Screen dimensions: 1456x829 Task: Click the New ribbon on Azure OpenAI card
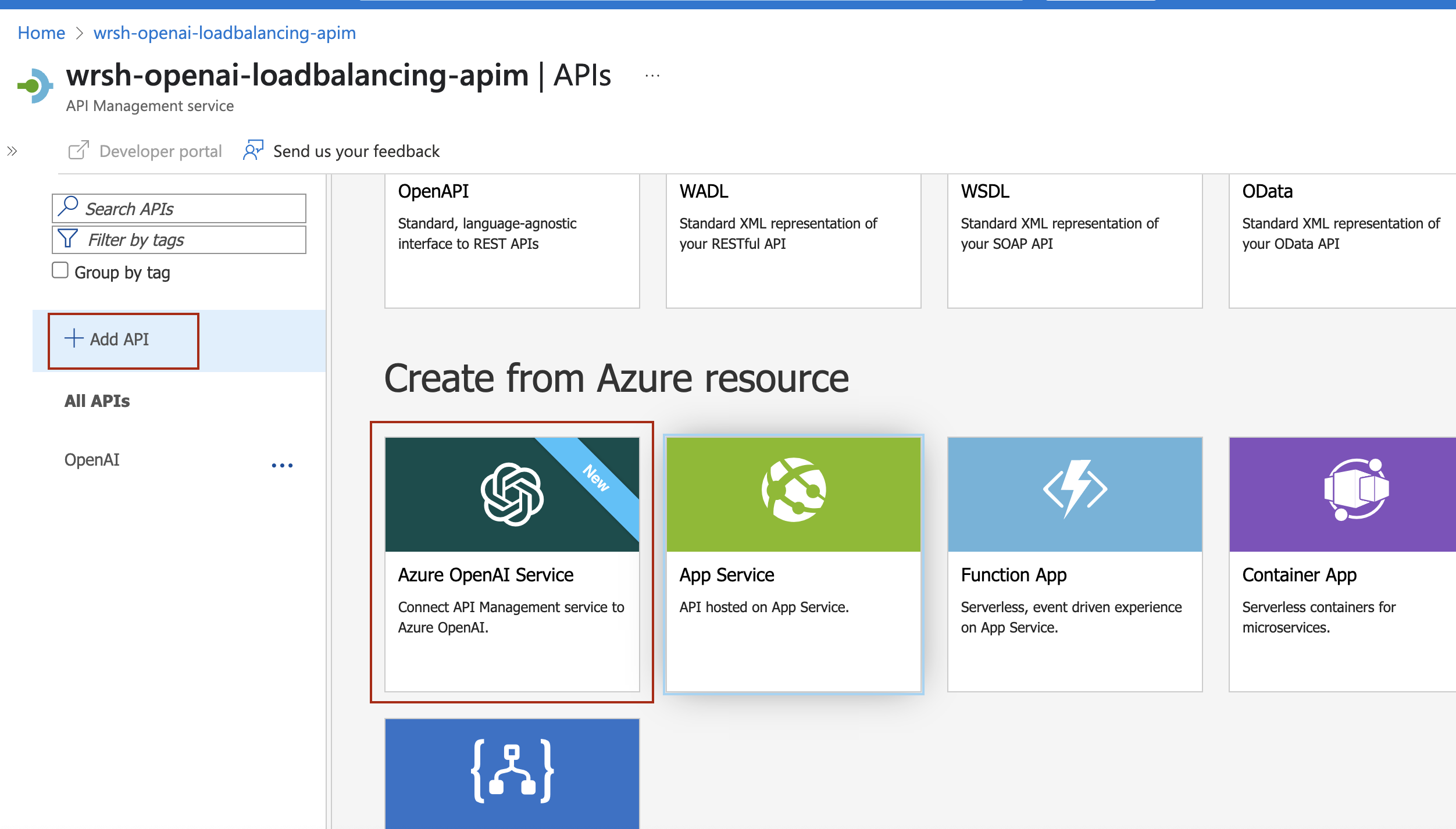(597, 478)
